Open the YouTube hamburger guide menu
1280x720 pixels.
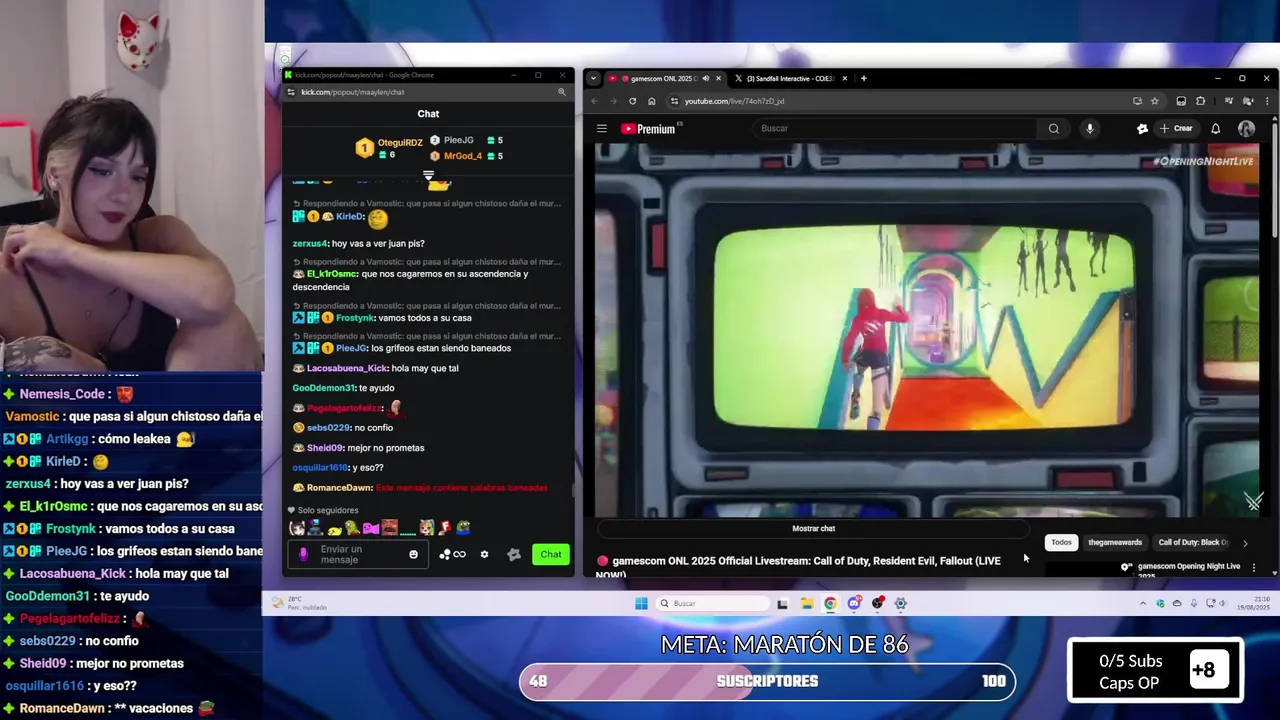[602, 128]
